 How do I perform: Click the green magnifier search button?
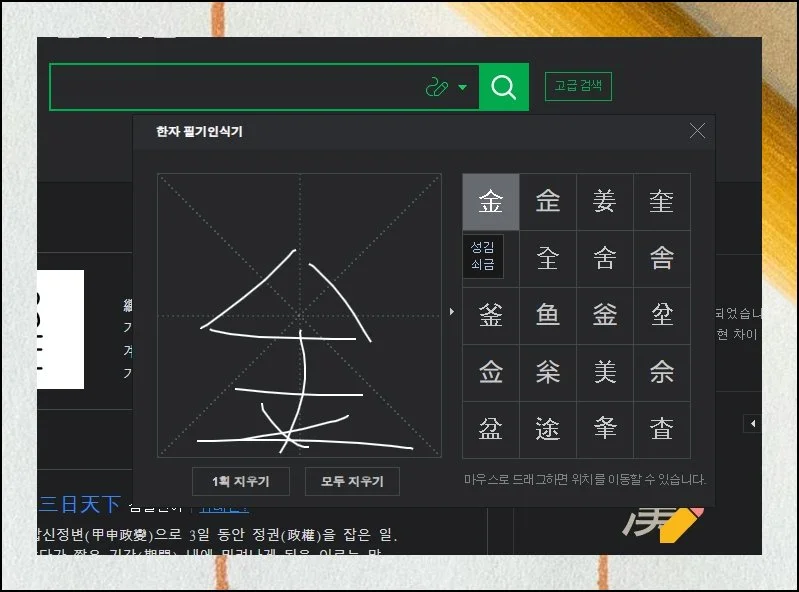(503, 88)
